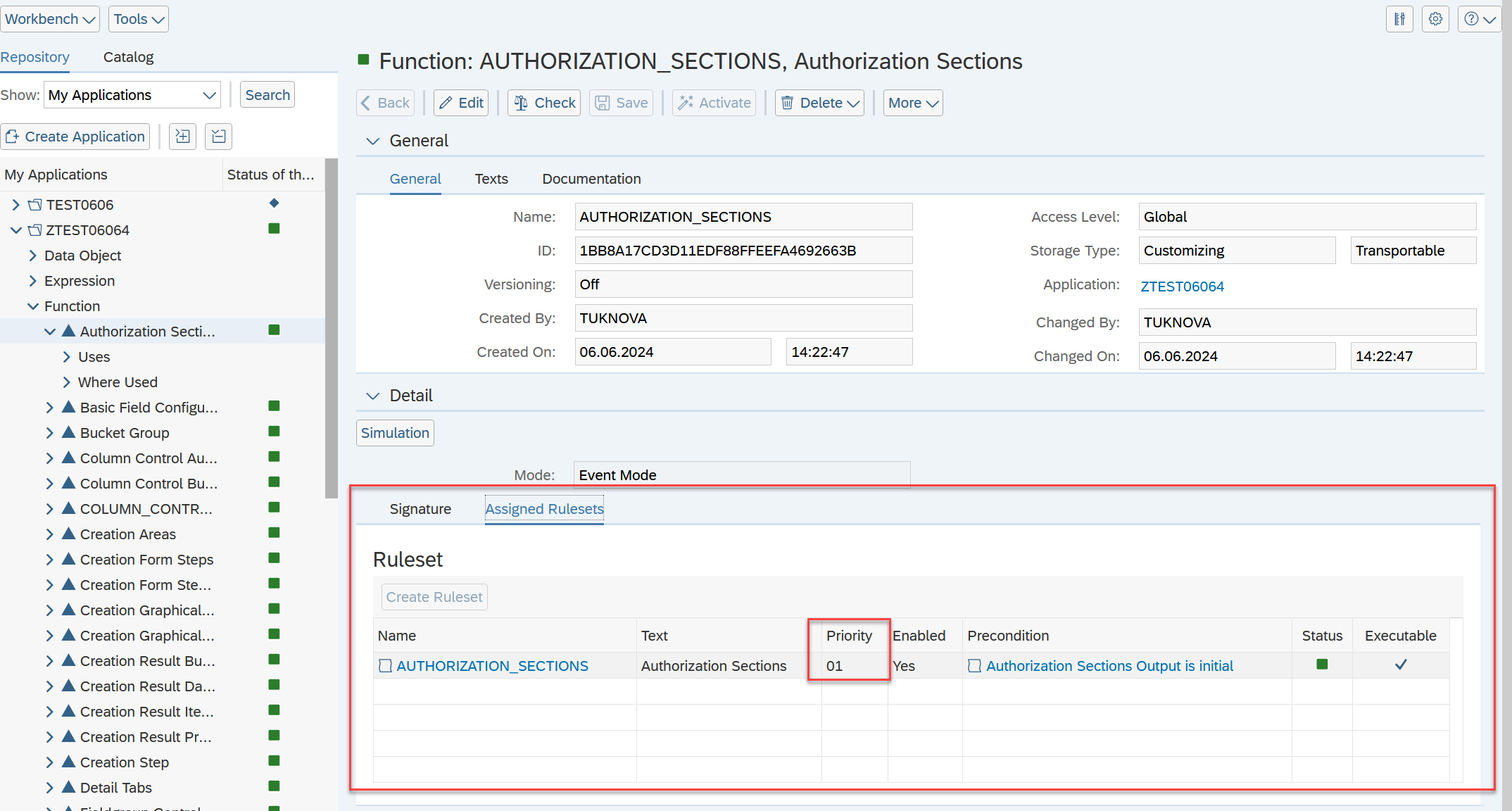This screenshot has width=1512, height=811.
Task: Click the Executable checkmark in ruleset row
Action: pyautogui.click(x=1401, y=665)
